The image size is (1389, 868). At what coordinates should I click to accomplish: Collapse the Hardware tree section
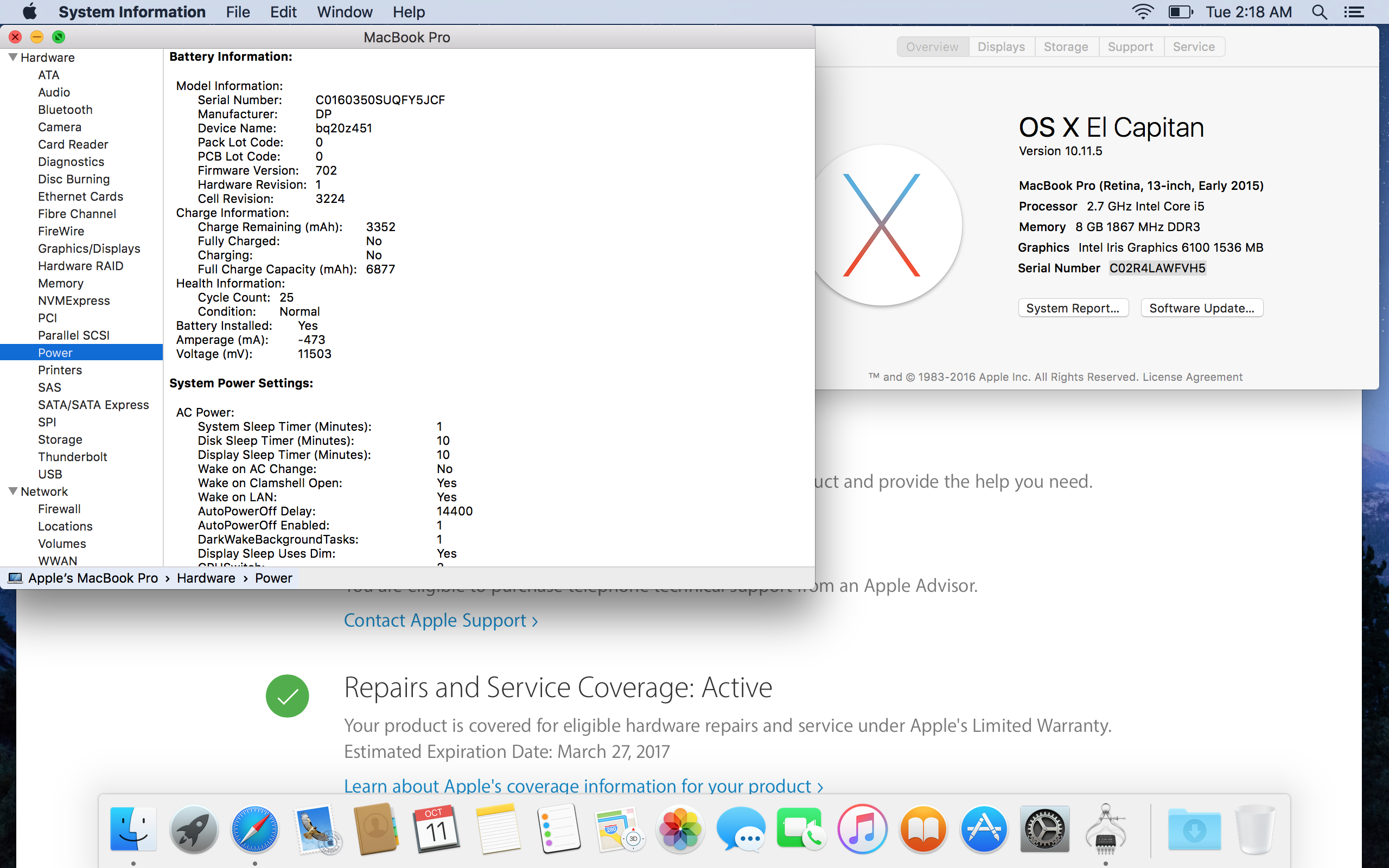pyautogui.click(x=12, y=57)
